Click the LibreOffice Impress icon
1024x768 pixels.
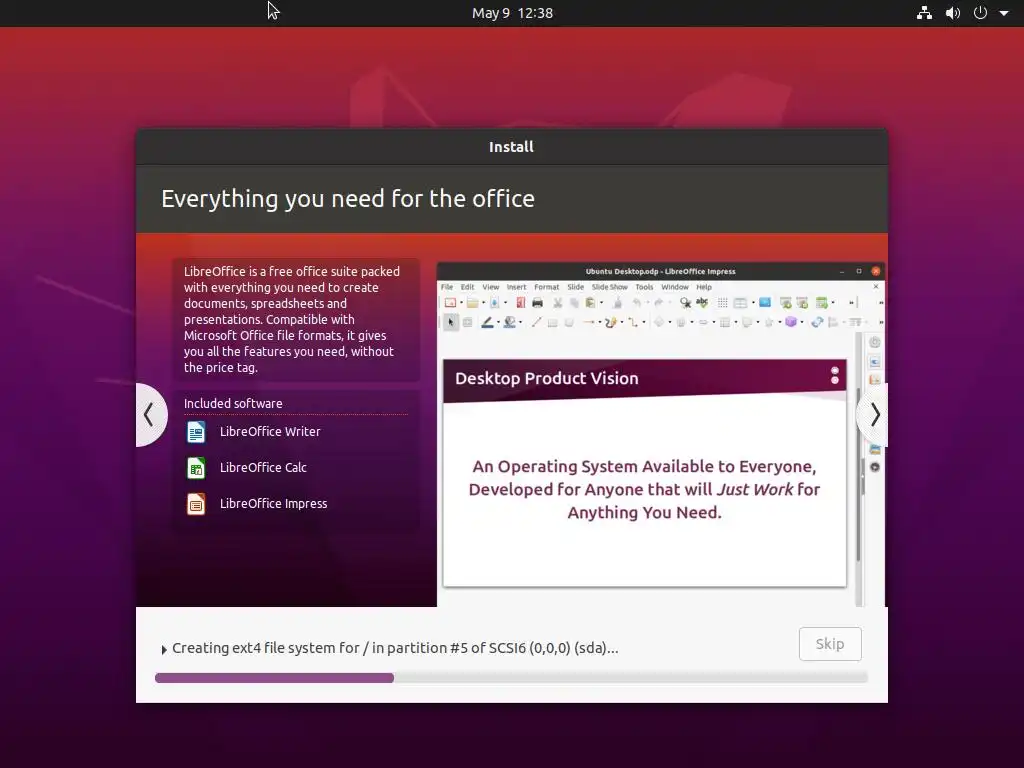click(x=196, y=504)
